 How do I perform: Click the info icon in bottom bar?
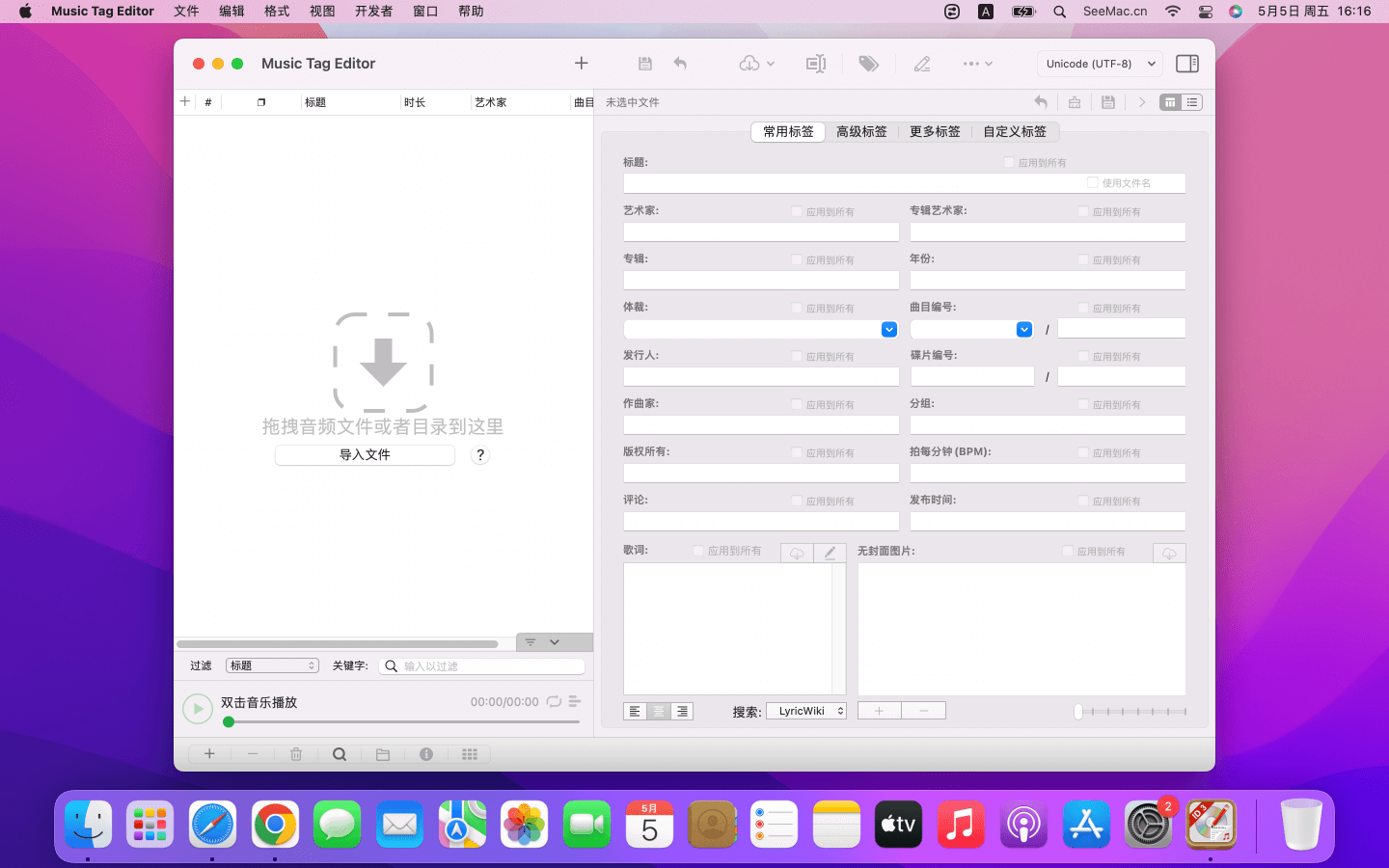coord(426,754)
